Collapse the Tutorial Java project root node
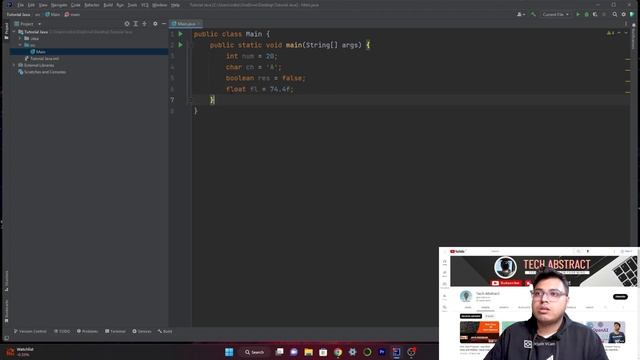 (x=14, y=32)
